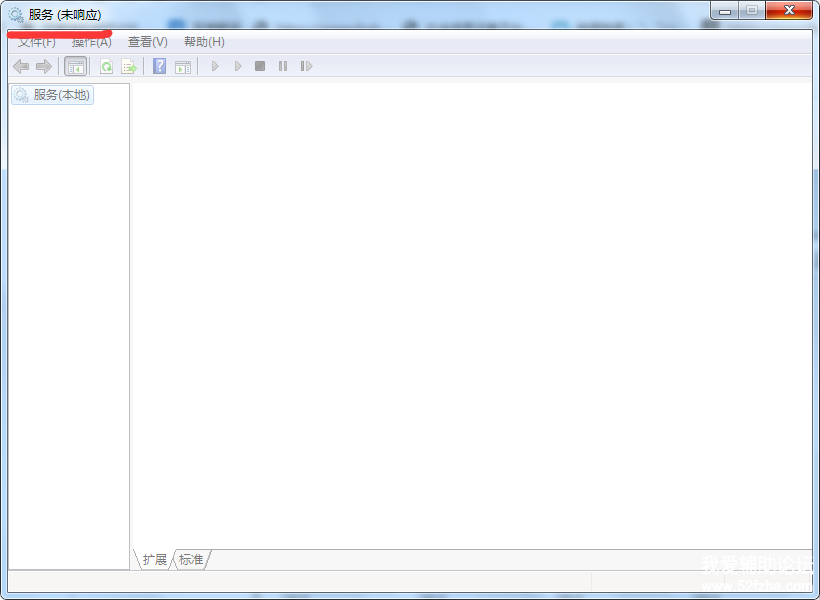Click the Start Service play icon

tap(214, 66)
